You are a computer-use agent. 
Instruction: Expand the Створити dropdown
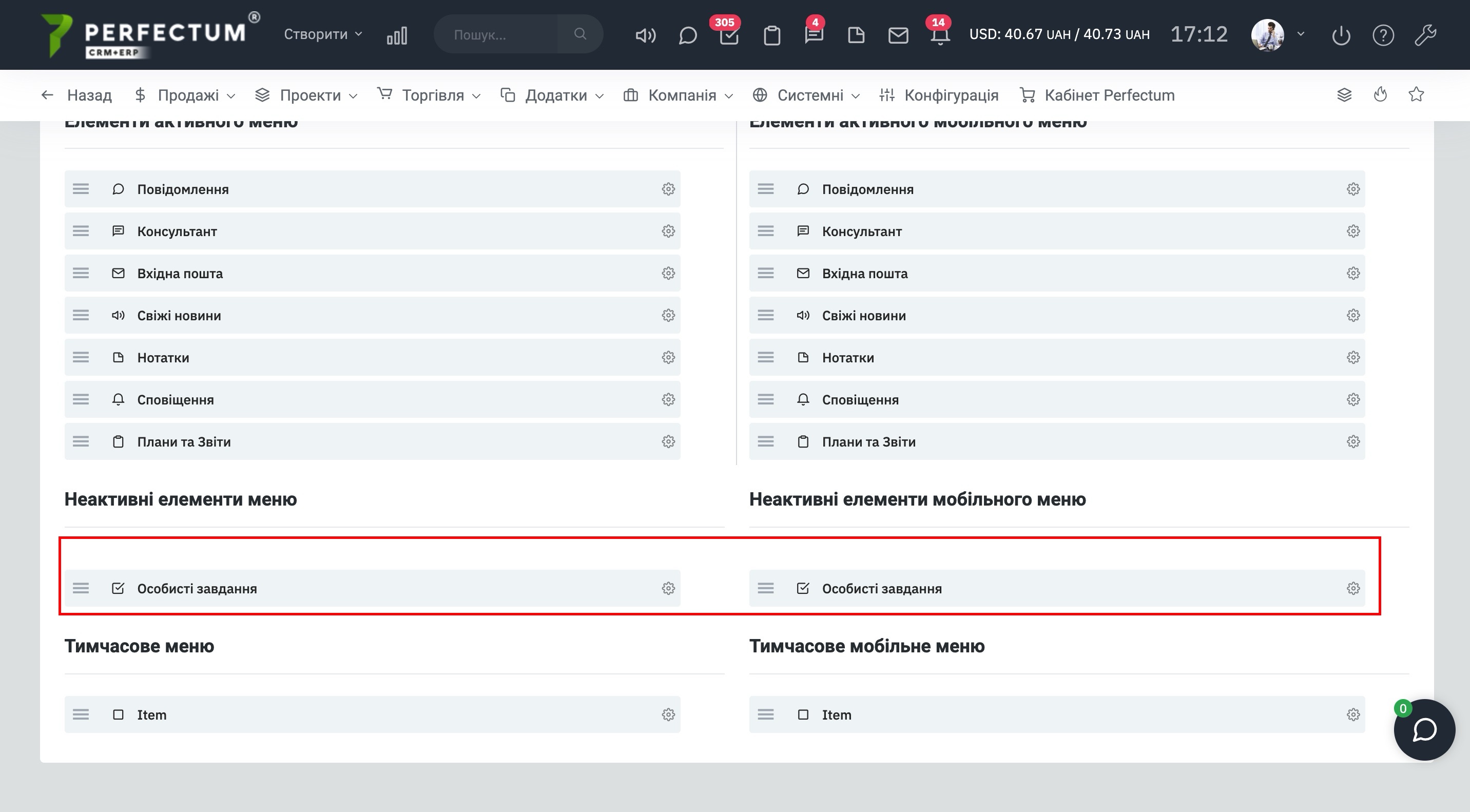point(323,34)
